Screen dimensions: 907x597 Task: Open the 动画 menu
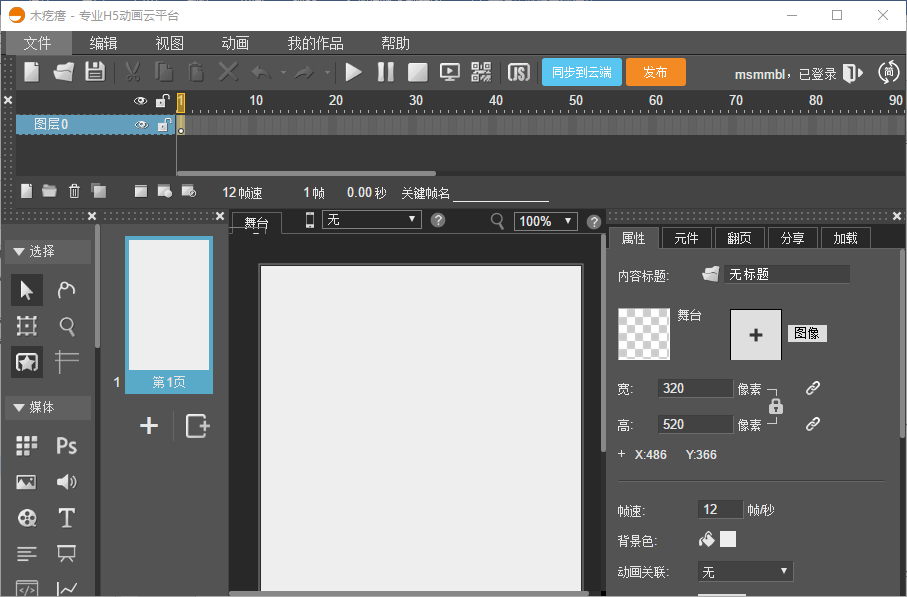(x=235, y=43)
